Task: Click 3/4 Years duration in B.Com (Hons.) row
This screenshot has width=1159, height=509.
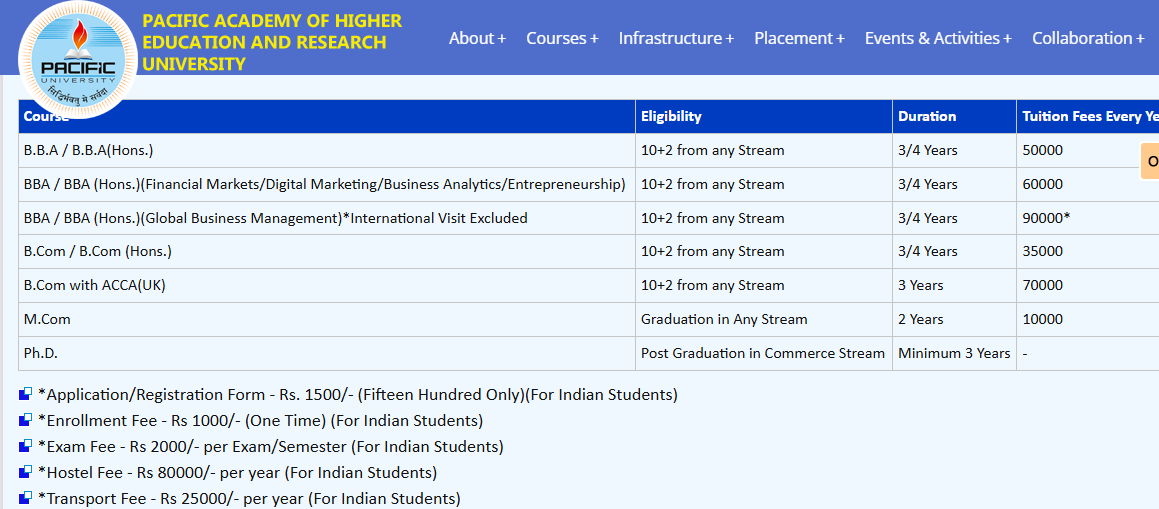Action: 954,251
